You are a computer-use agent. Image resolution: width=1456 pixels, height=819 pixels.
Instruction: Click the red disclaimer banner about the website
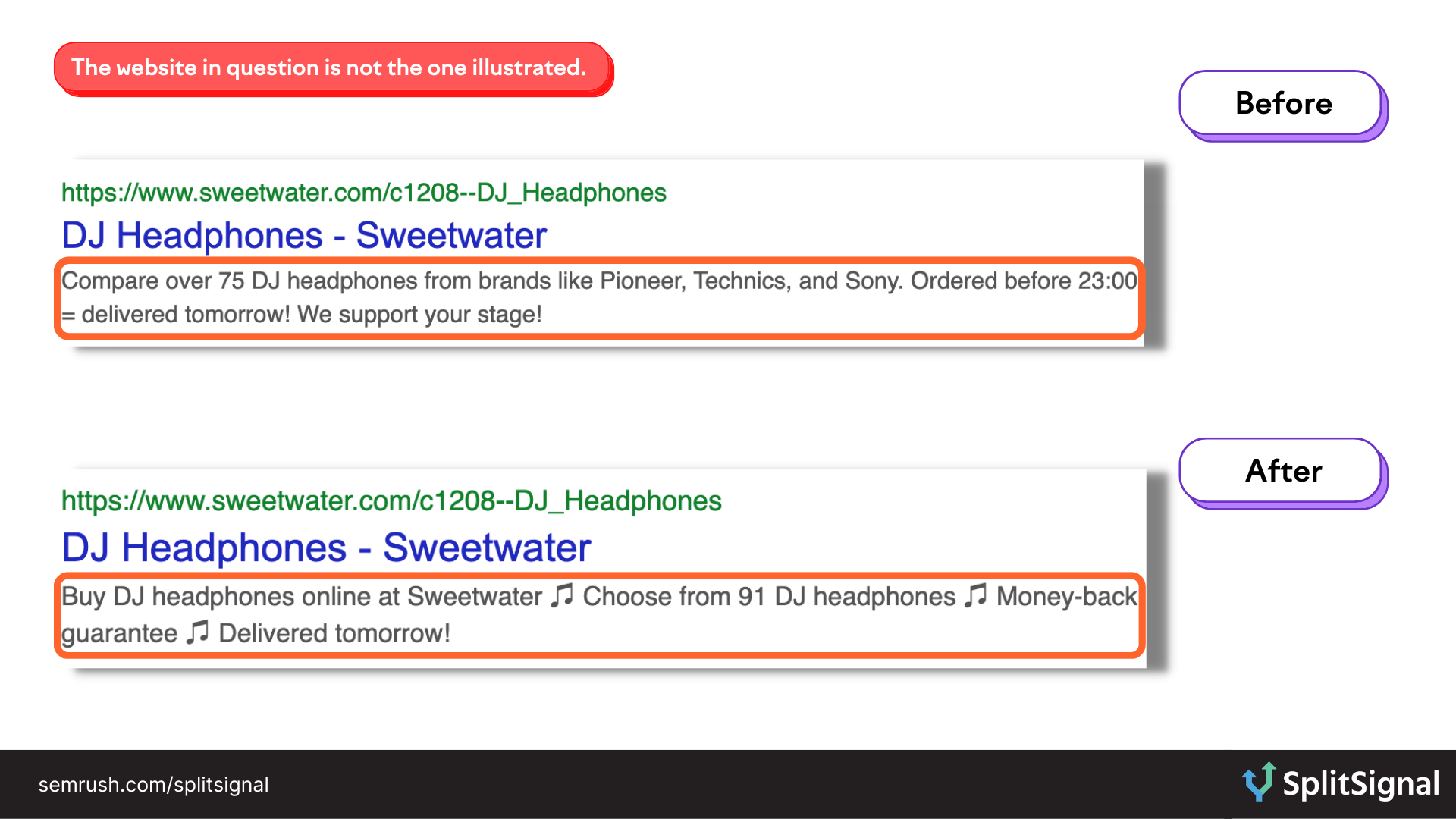(x=330, y=68)
